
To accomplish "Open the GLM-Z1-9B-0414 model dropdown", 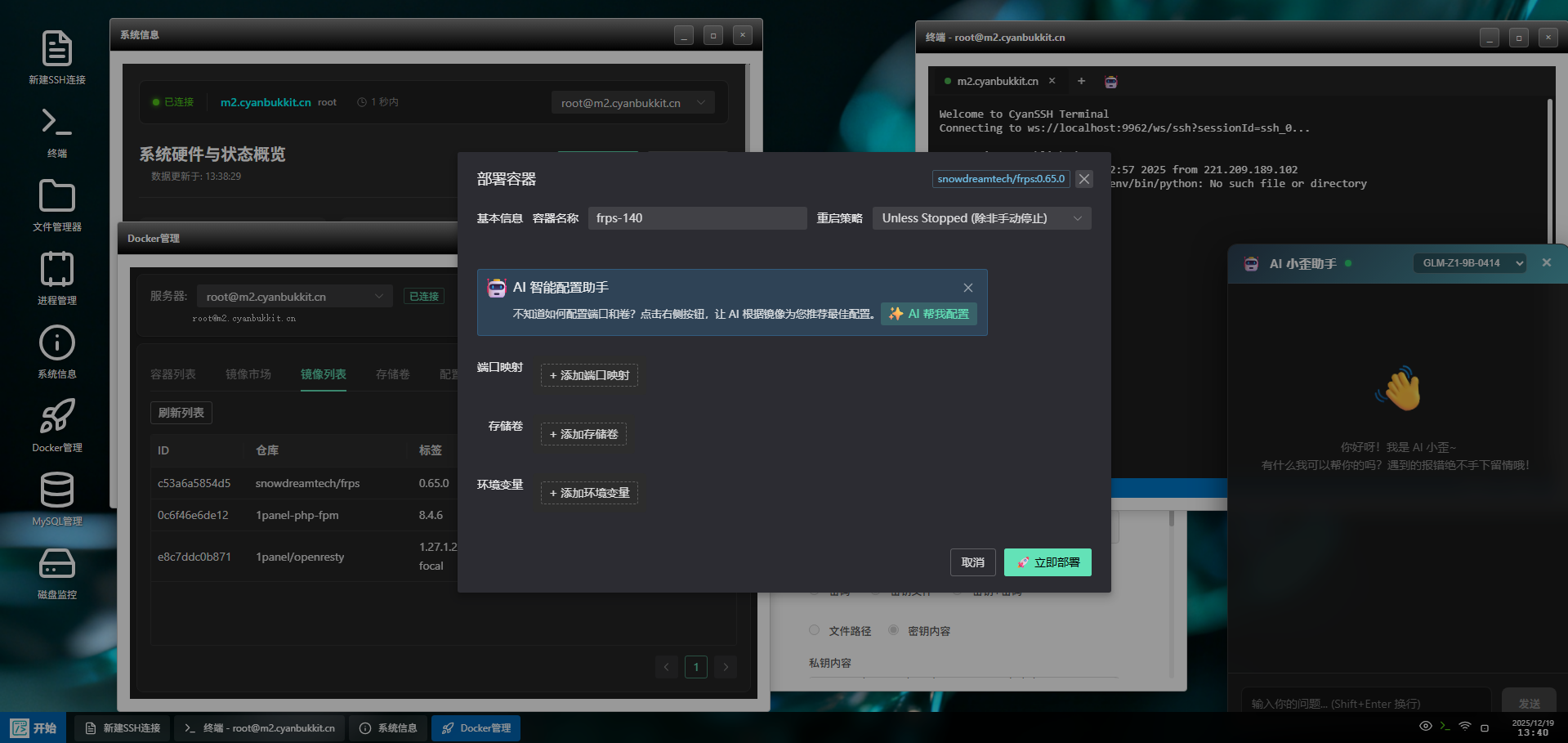I will click(1470, 263).
